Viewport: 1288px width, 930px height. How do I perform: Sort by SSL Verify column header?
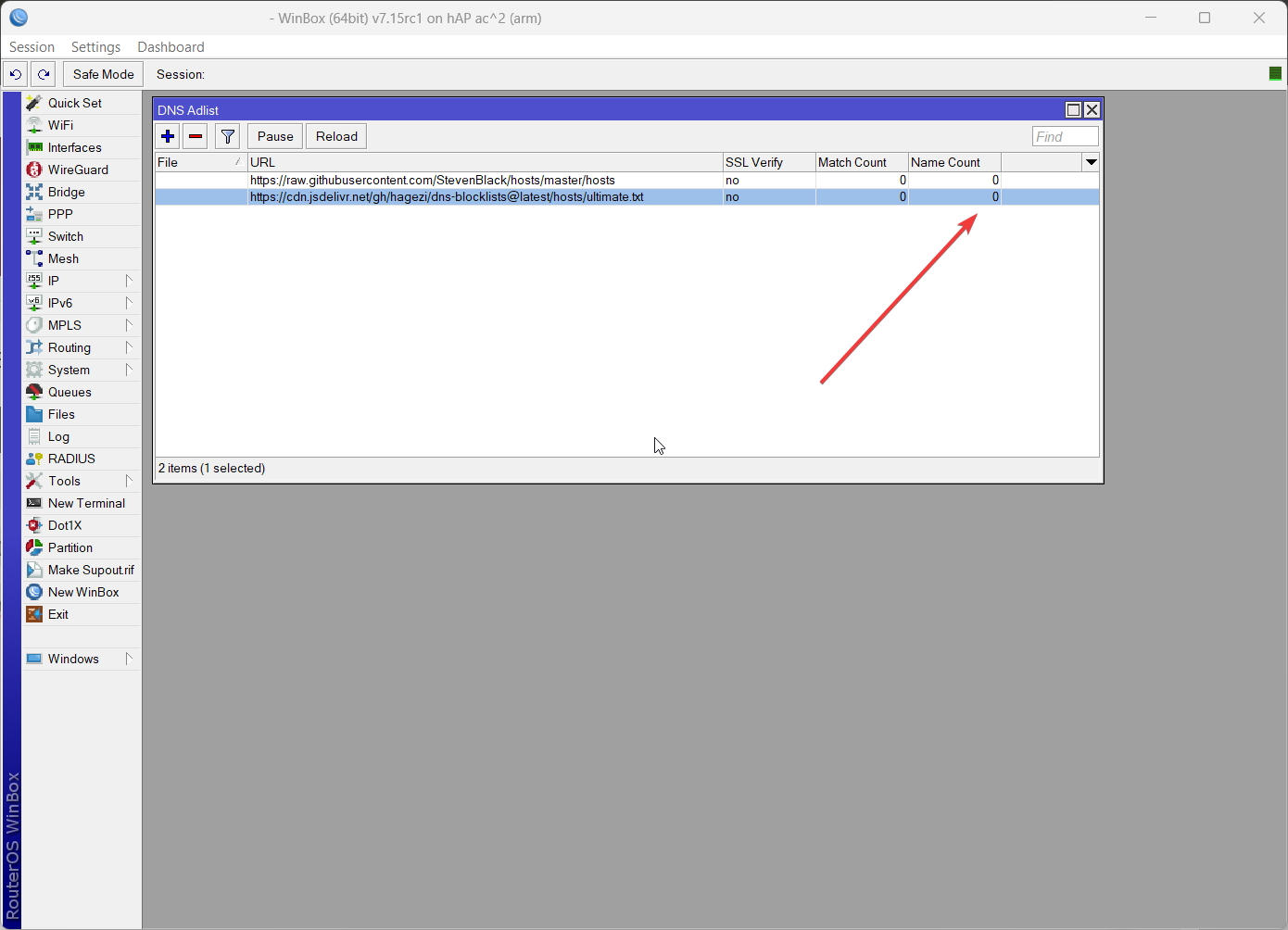[x=769, y=162]
